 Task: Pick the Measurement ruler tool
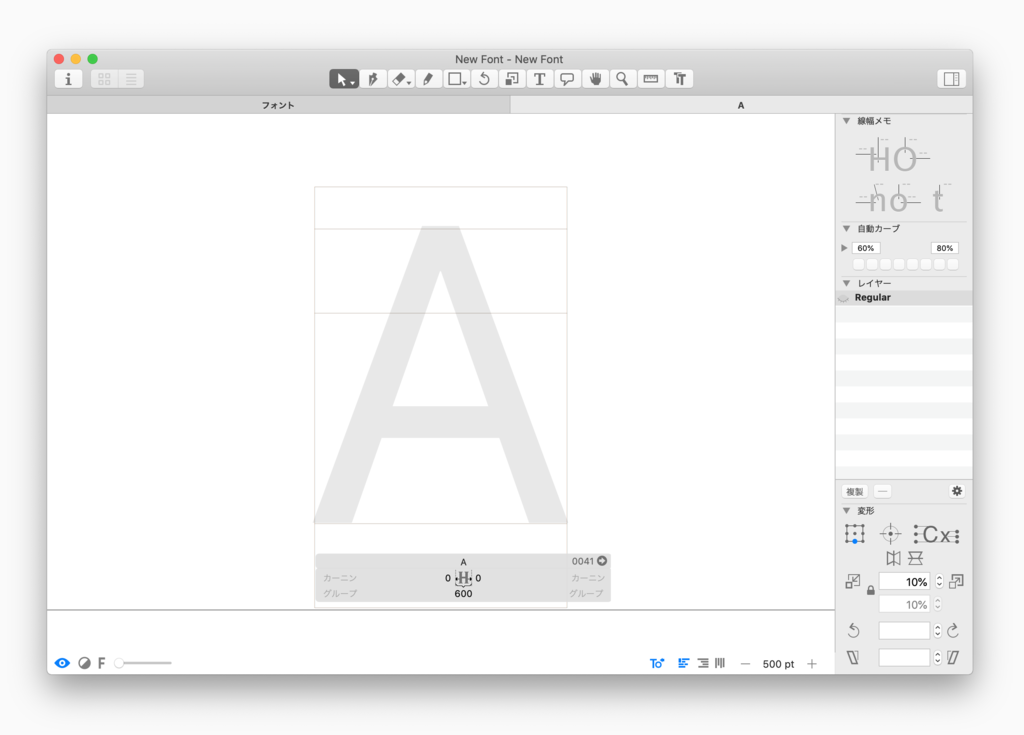[650, 79]
